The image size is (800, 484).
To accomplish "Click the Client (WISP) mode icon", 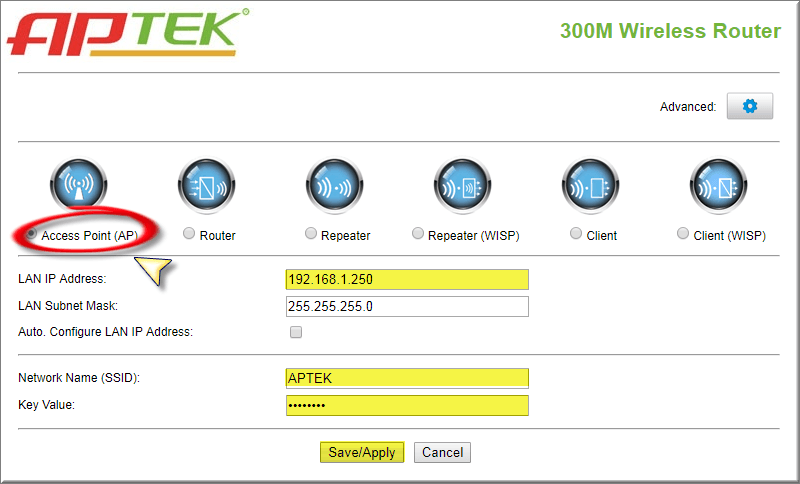I will 718,187.
